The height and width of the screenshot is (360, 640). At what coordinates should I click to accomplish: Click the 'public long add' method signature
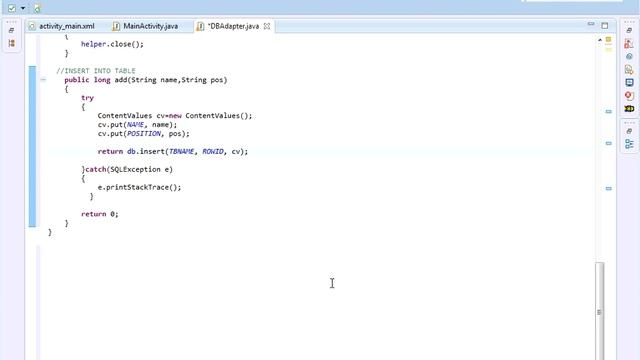pos(146,80)
